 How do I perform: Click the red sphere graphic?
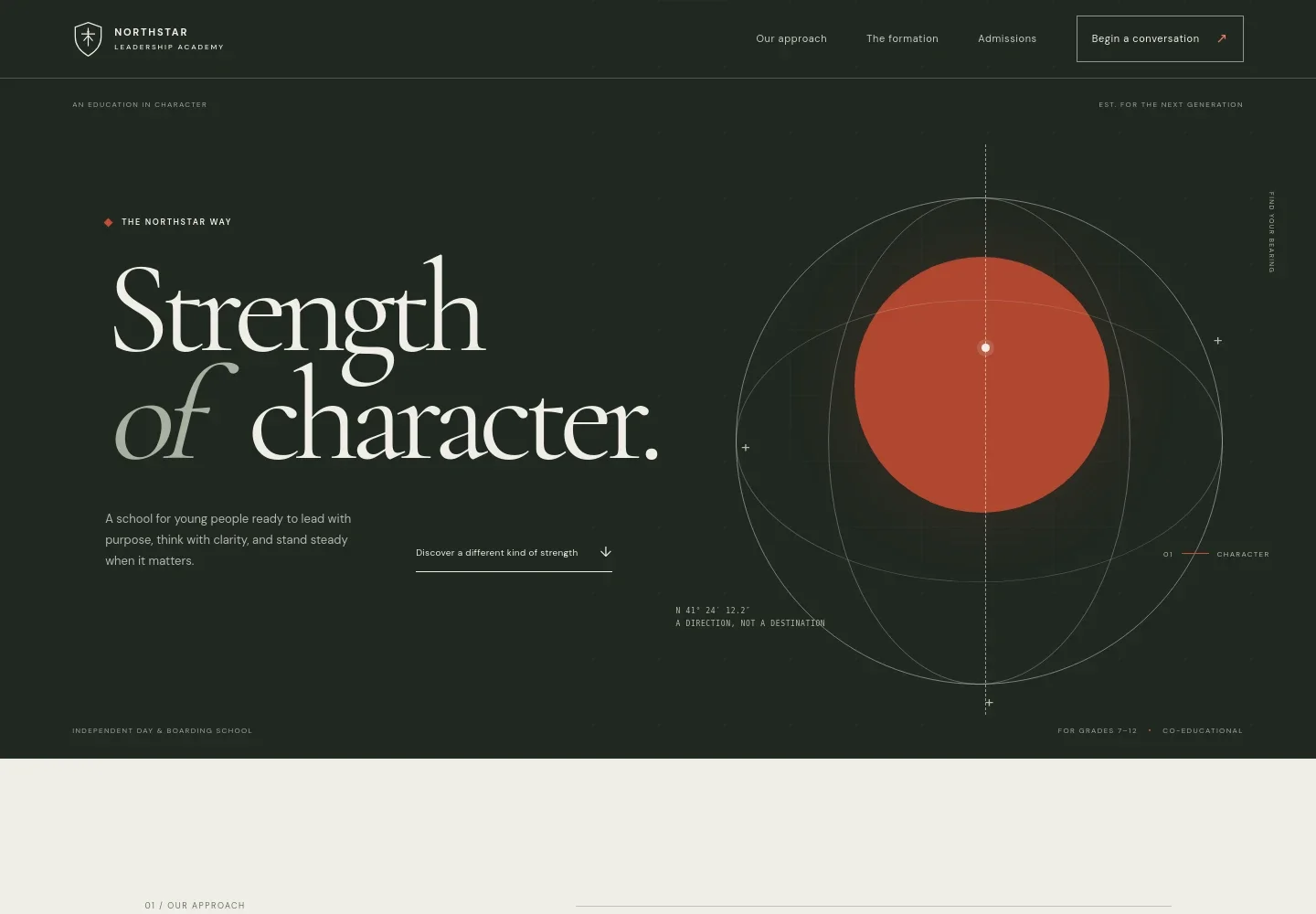coord(982,385)
